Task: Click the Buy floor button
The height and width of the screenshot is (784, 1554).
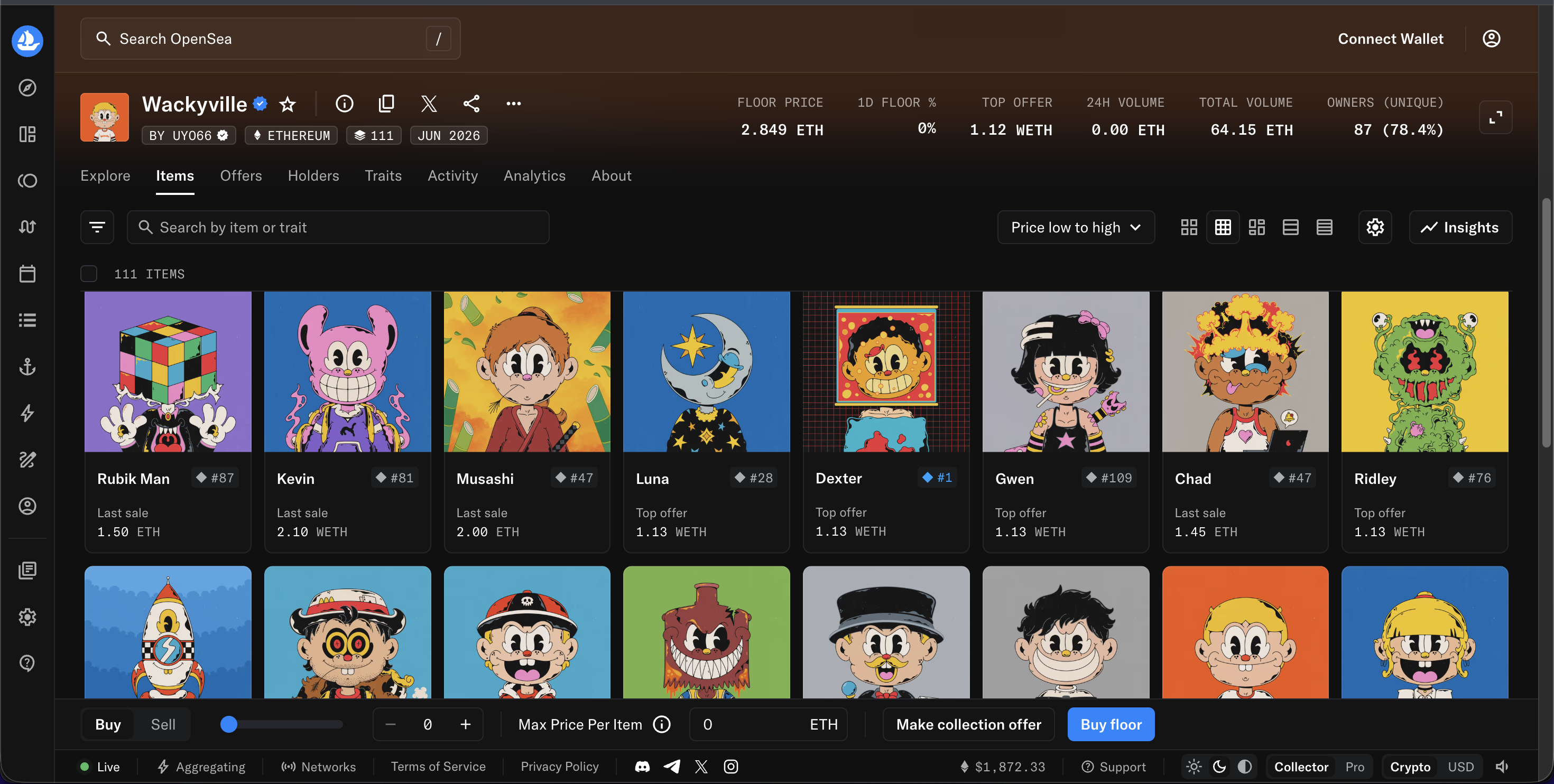Action: point(1111,724)
